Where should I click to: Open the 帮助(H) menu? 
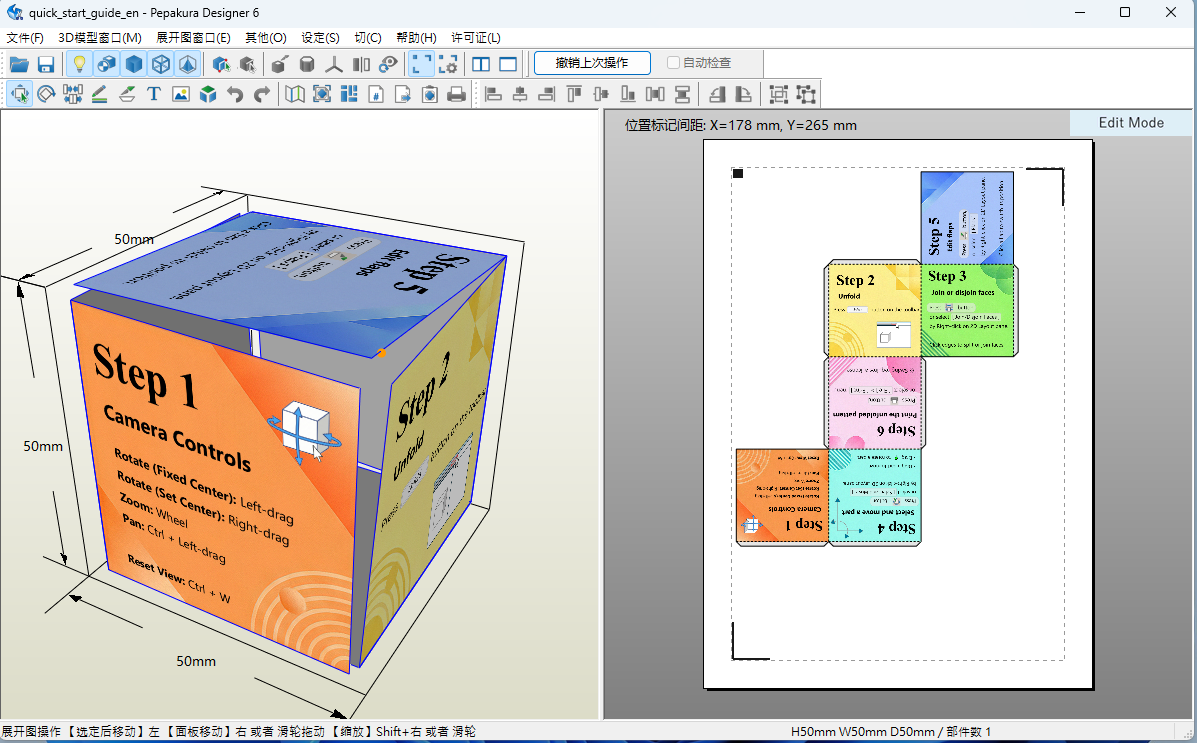coord(416,37)
